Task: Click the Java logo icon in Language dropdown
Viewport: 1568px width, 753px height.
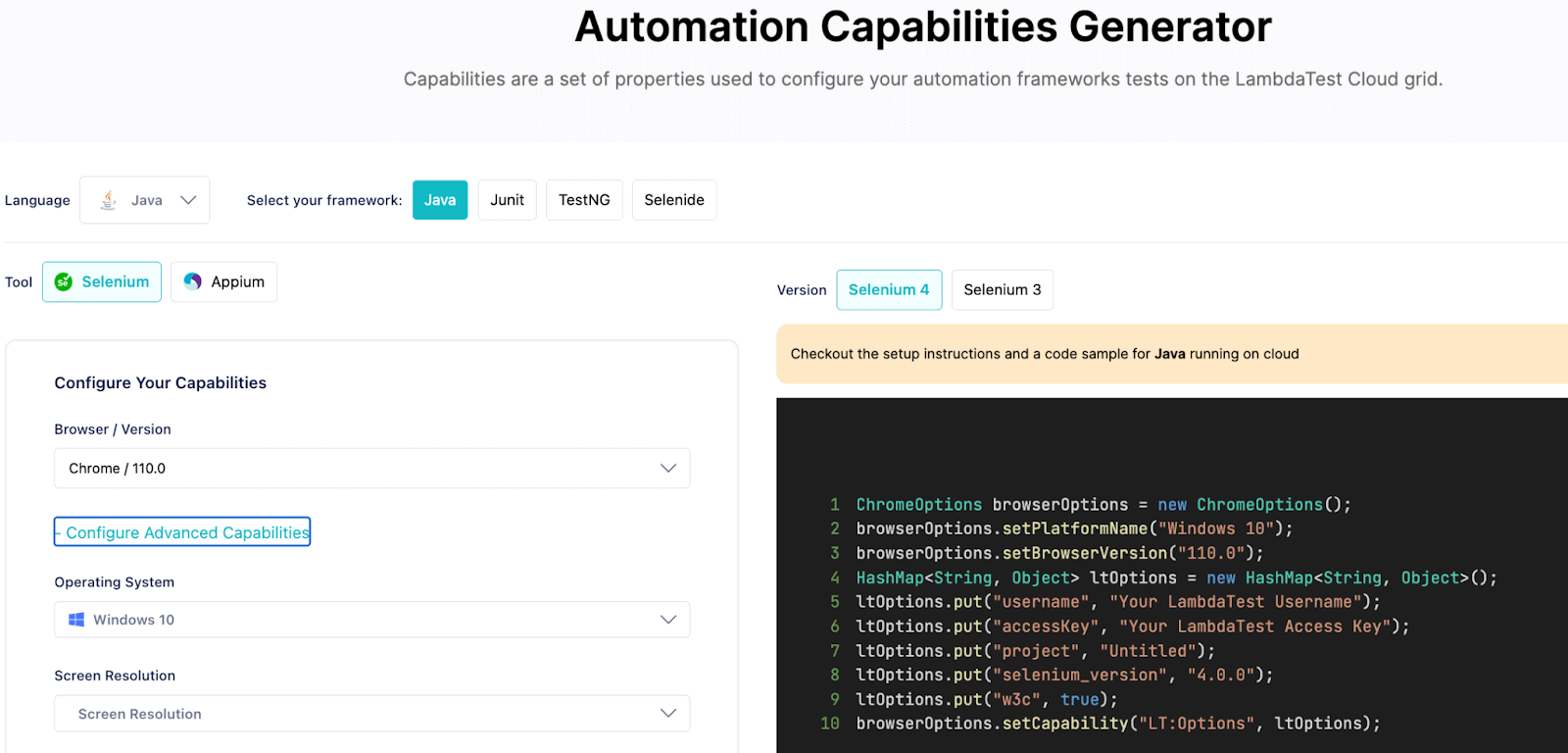Action: pyautogui.click(x=109, y=200)
